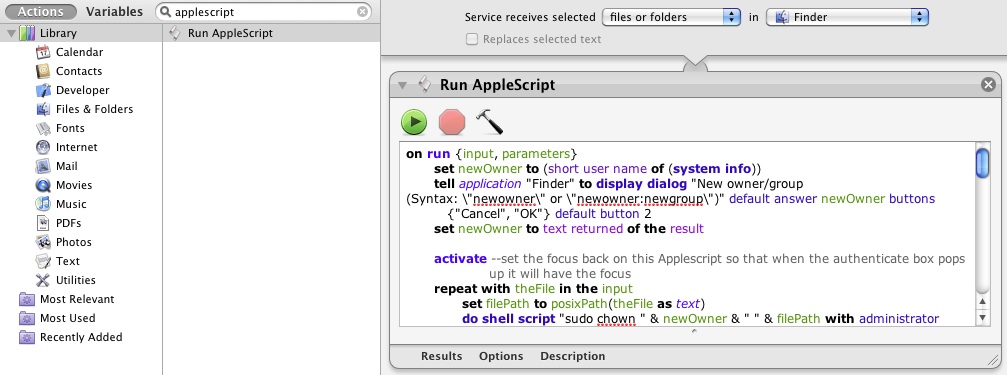Viewport: 1007px width, 375px height.
Task: Click the Movies library icon
Action: pyautogui.click(x=43, y=185)
